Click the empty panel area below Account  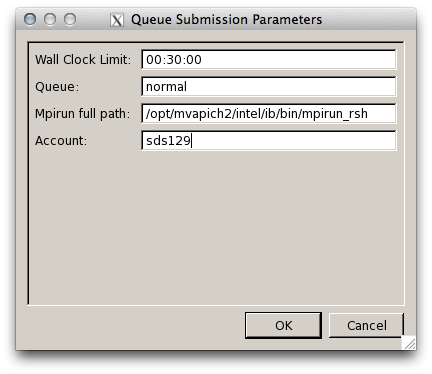(x=216, y=227)
